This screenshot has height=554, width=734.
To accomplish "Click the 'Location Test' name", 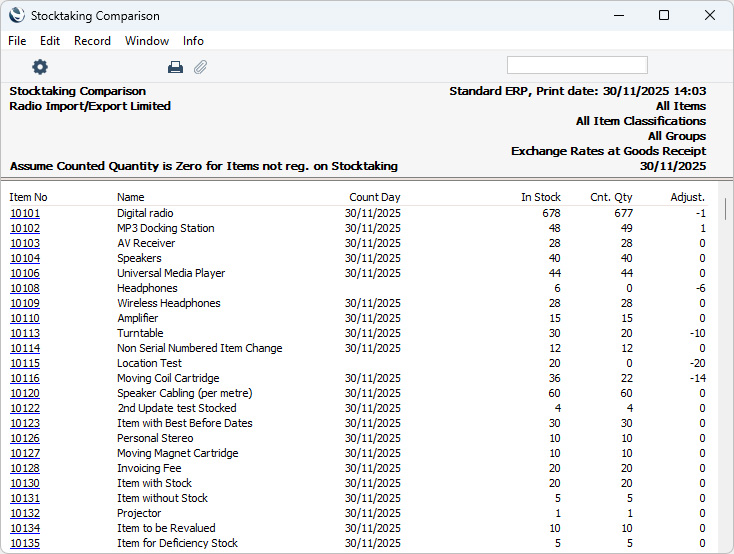I will click(149, 363).
